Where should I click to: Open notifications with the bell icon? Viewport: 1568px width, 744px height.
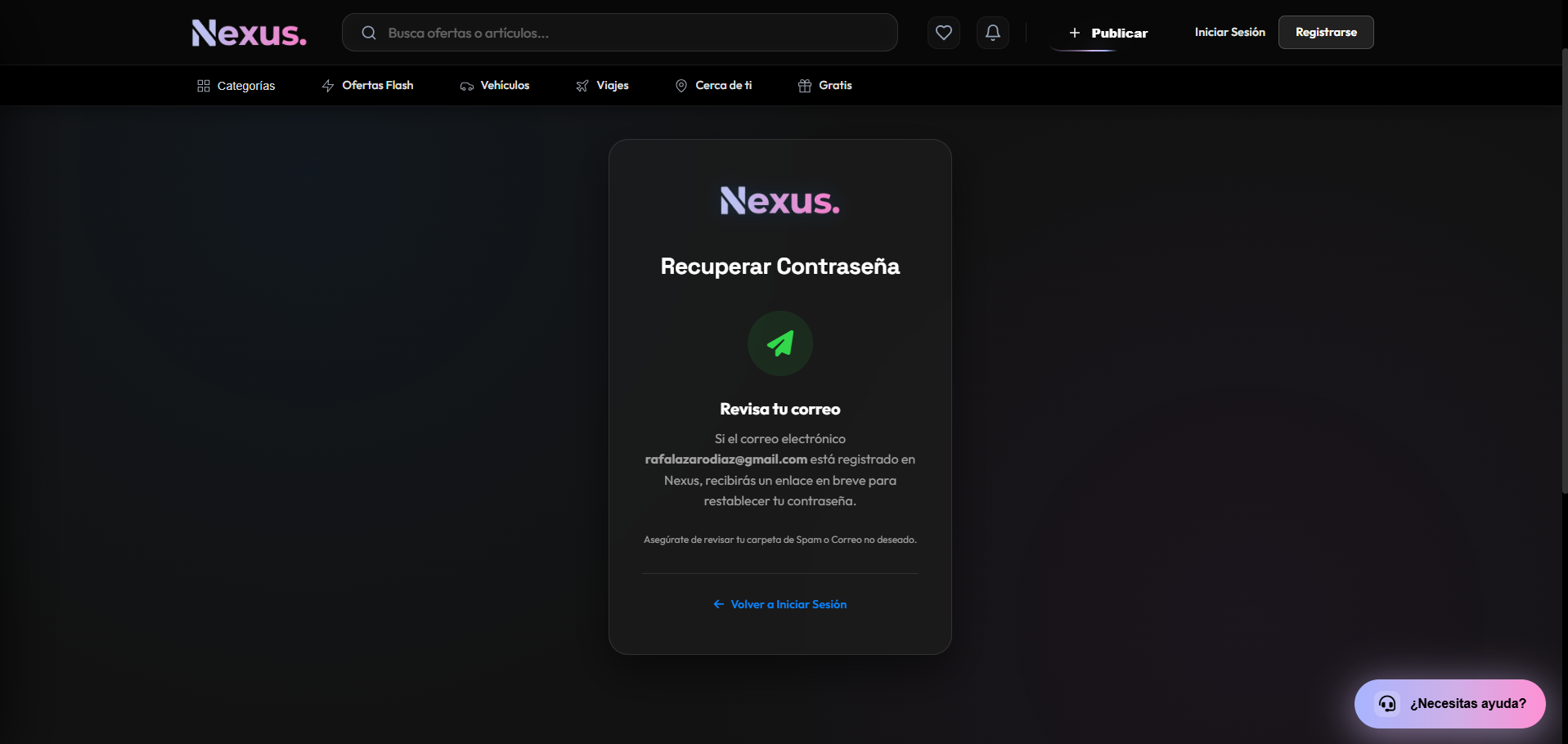[x=993, y=33]
